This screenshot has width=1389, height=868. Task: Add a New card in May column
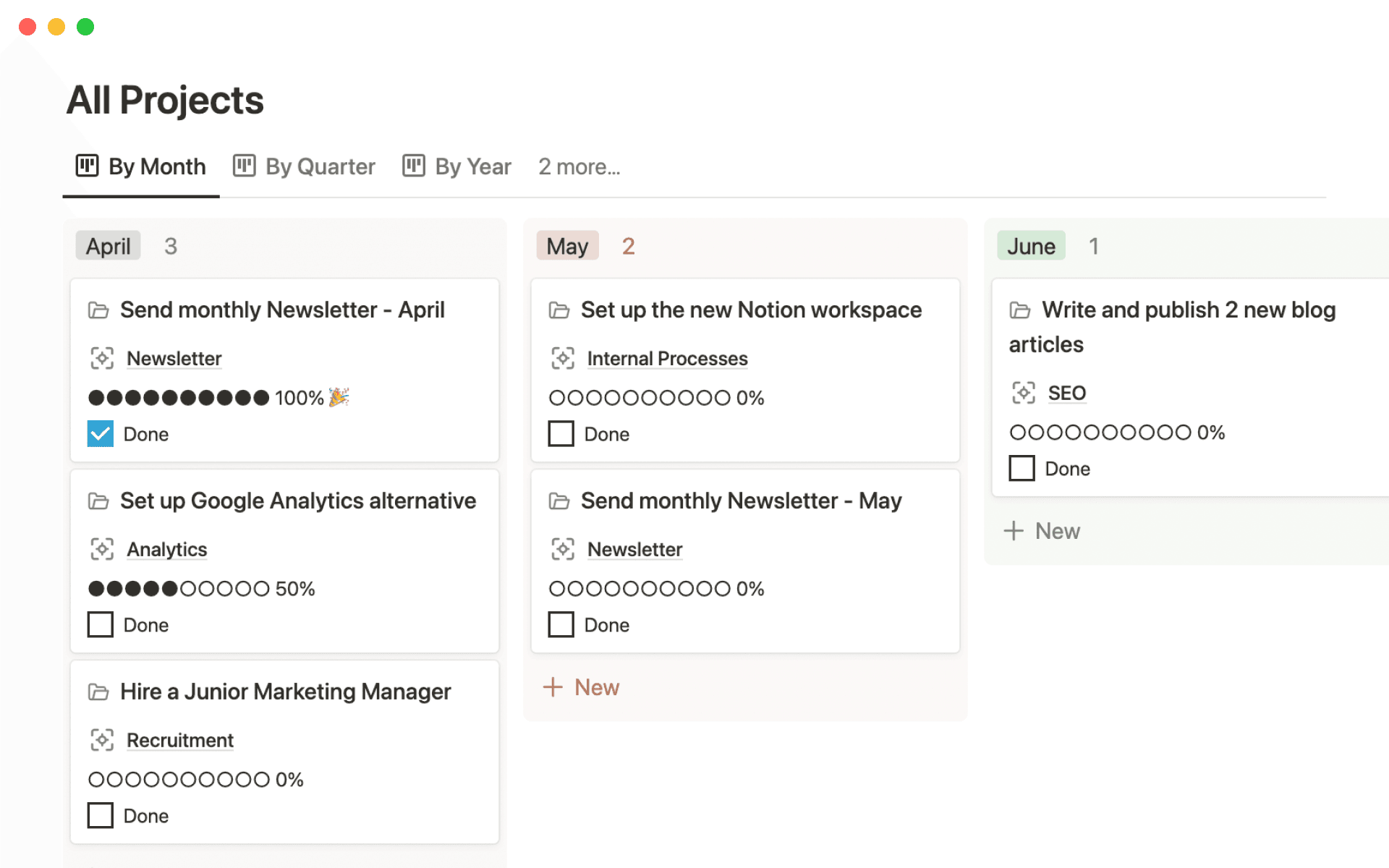click(x=582, y=687)
